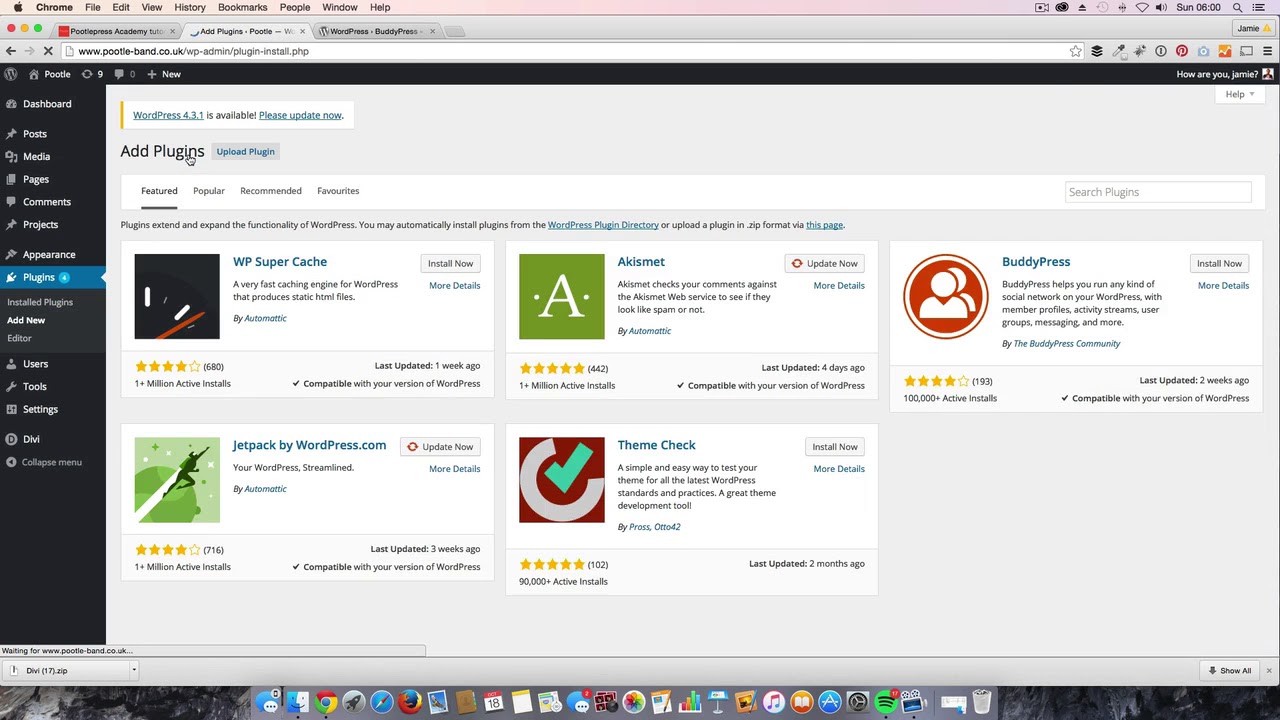
Task: Click the + New admin bar item
Action: pos(163,74)
